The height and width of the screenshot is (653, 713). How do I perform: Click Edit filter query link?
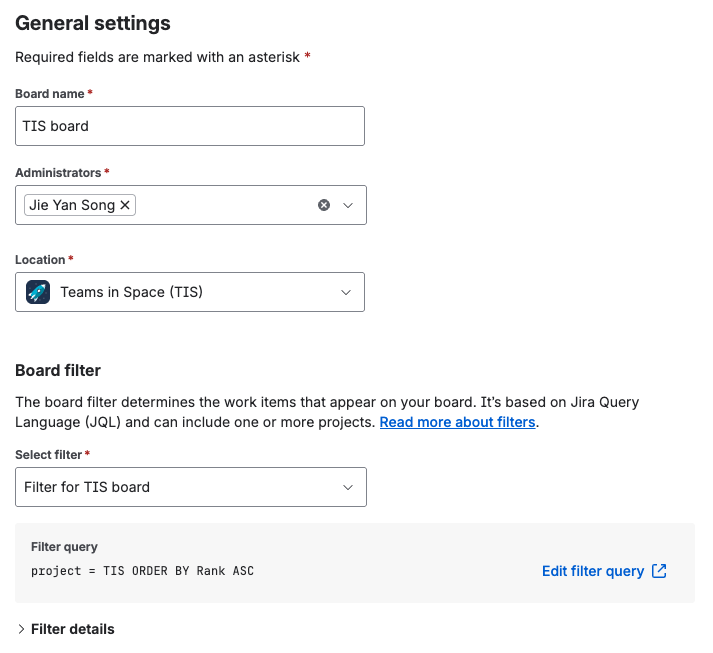click(593, 571)
